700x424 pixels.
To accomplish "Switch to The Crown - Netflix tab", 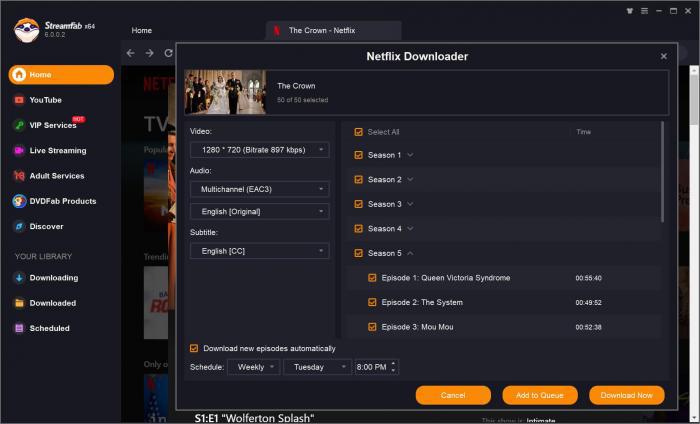I will tap(333, 30).
